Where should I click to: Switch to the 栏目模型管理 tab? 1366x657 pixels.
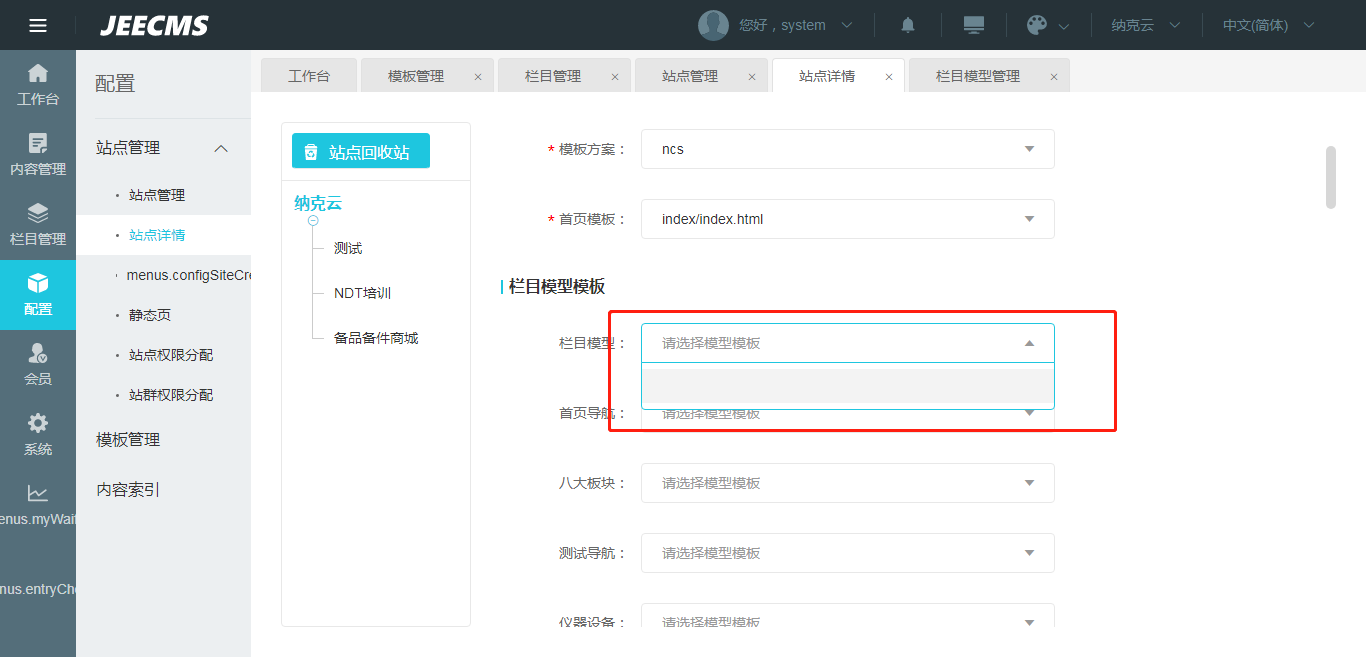tap(977, 76)
